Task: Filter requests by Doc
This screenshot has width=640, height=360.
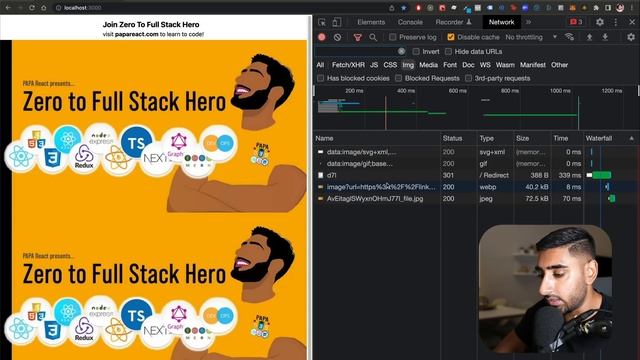Action: [468, 65]
